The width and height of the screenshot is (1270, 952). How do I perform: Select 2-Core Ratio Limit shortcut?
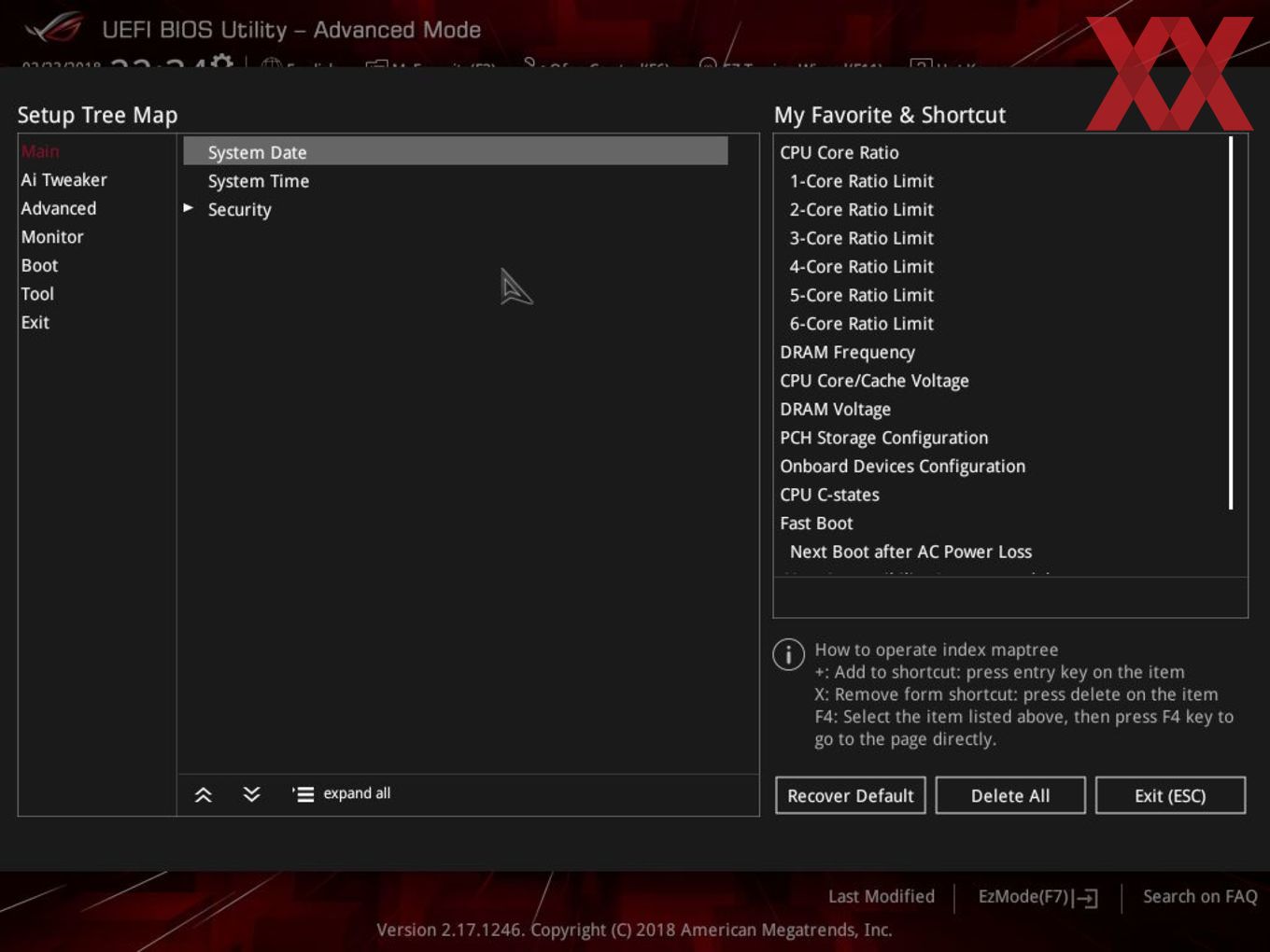(x=861, y=210)
